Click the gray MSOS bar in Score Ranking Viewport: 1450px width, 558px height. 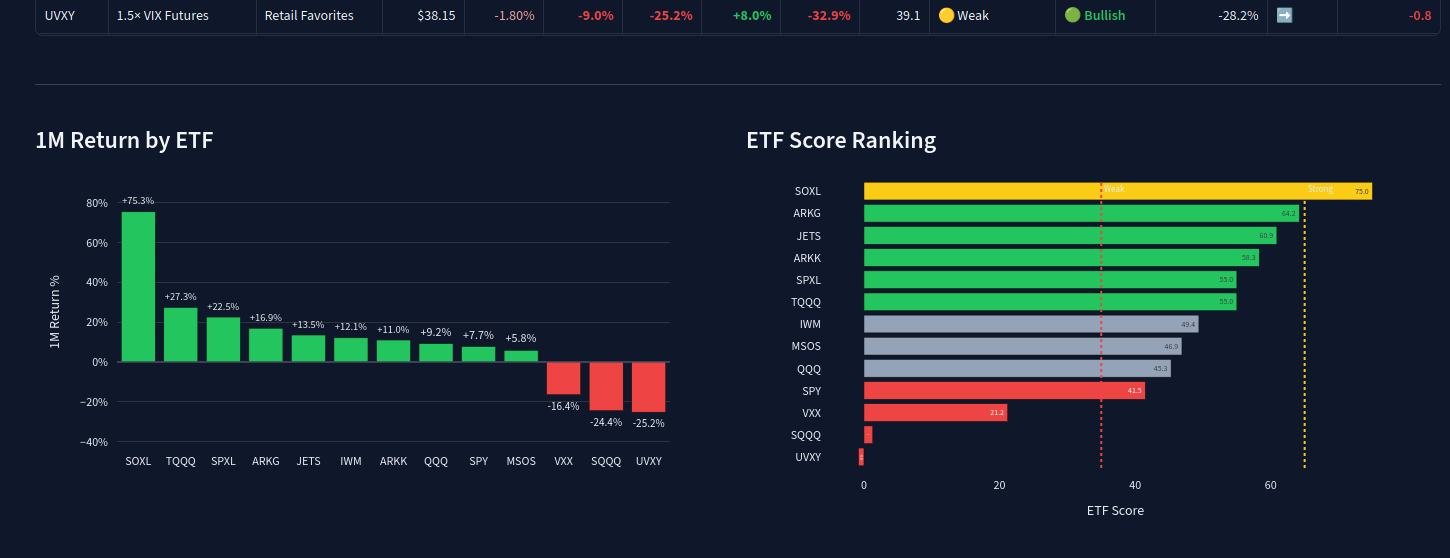pos(1022,346)
